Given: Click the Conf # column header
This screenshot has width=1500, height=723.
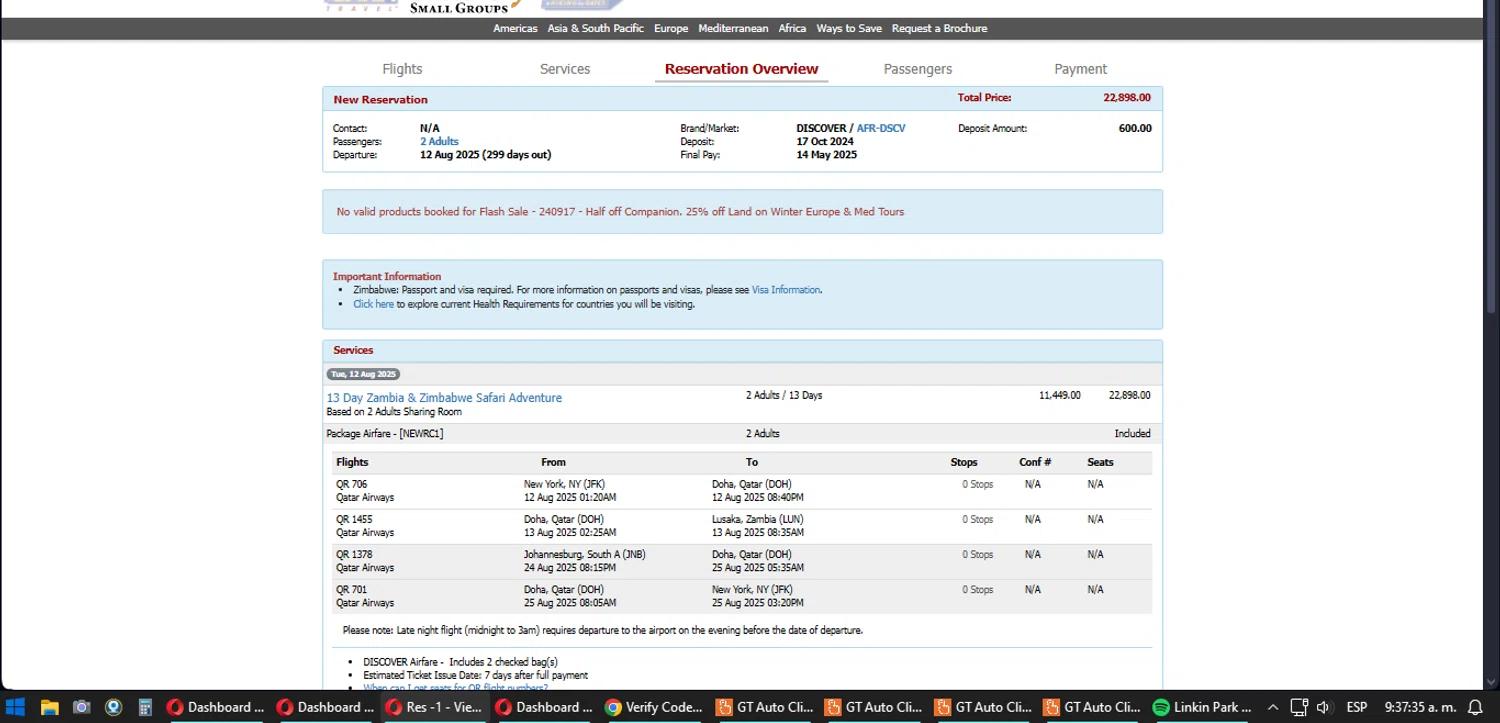Looking at the screenshot, I should [1035, 462].
